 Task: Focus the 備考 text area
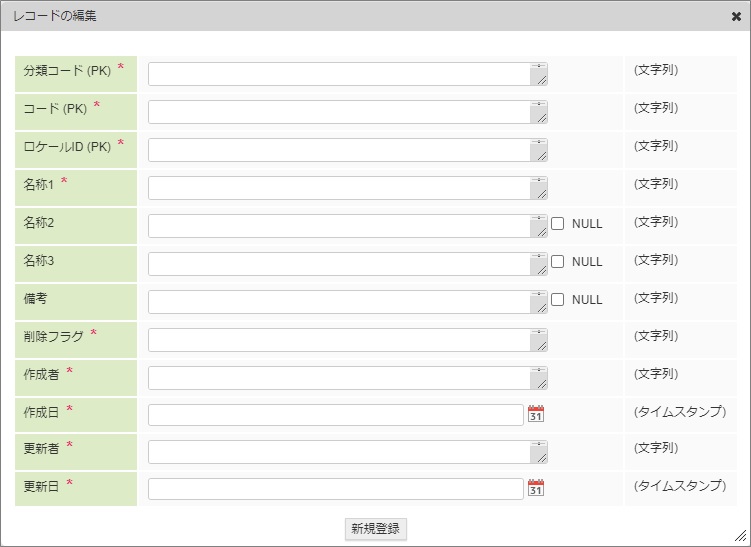(338, 302)
